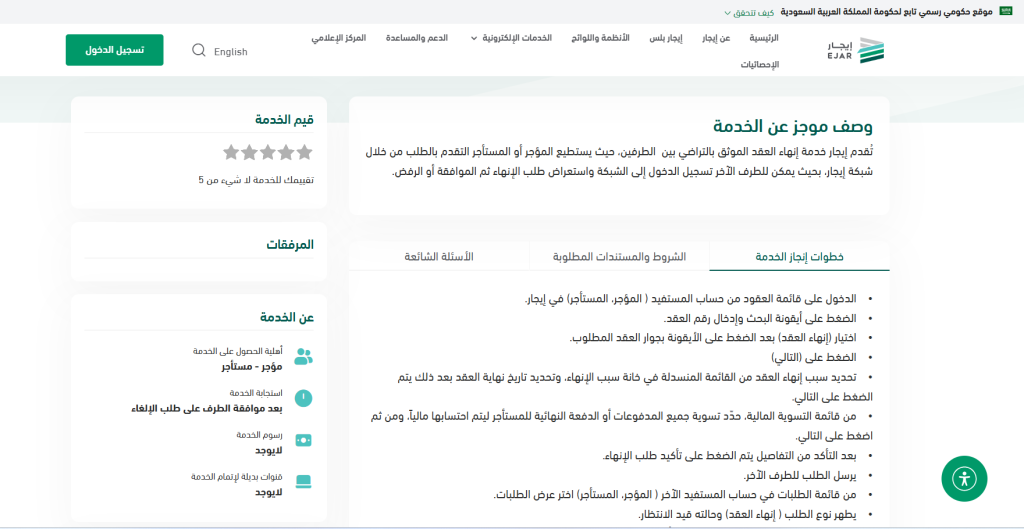Click the step 'يرسل الطلب للطرف الآخر'
The width and height of the screenshot is (1024, 529).
(x=800, y=475)
